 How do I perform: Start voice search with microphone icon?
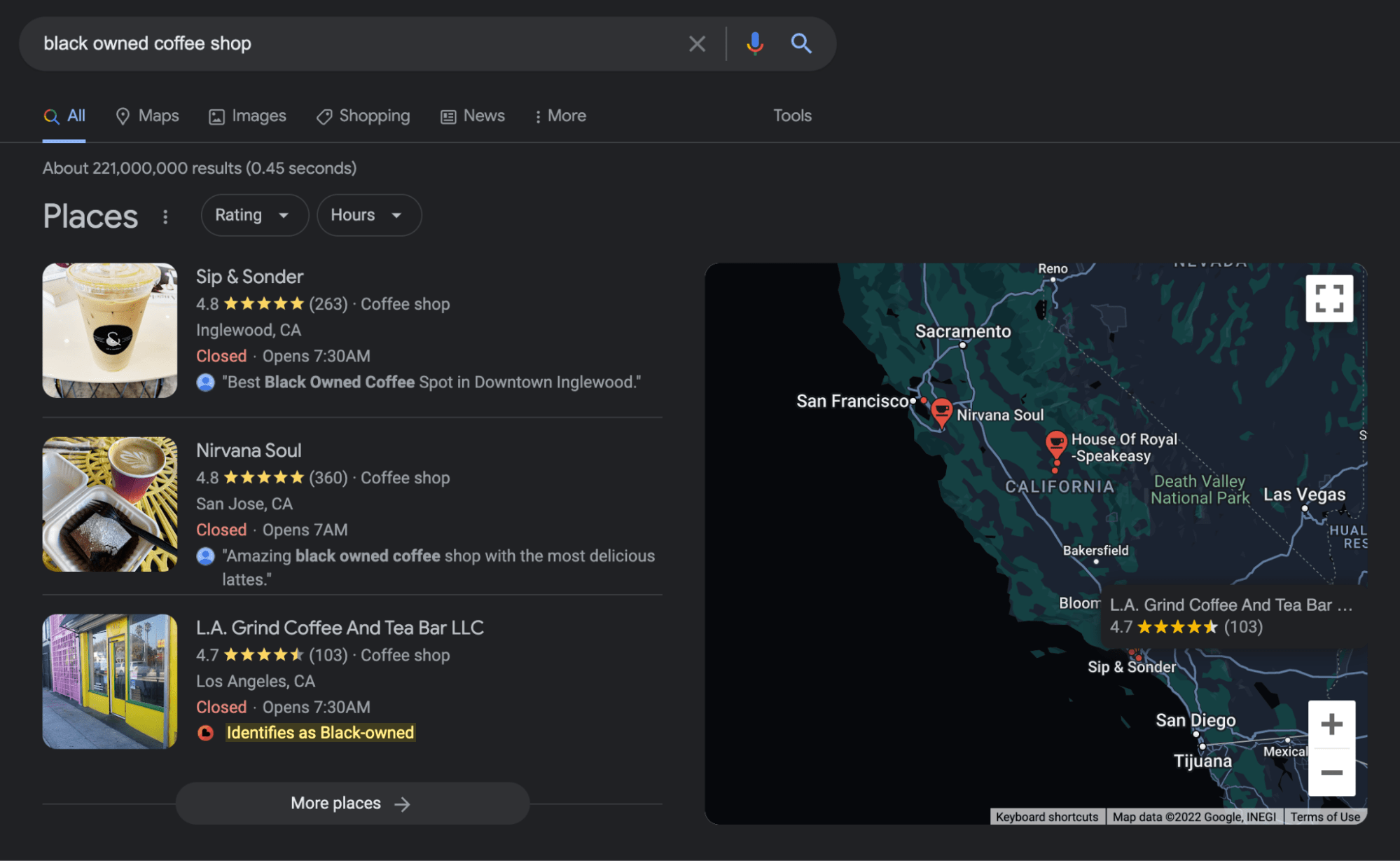coord(754,43)
